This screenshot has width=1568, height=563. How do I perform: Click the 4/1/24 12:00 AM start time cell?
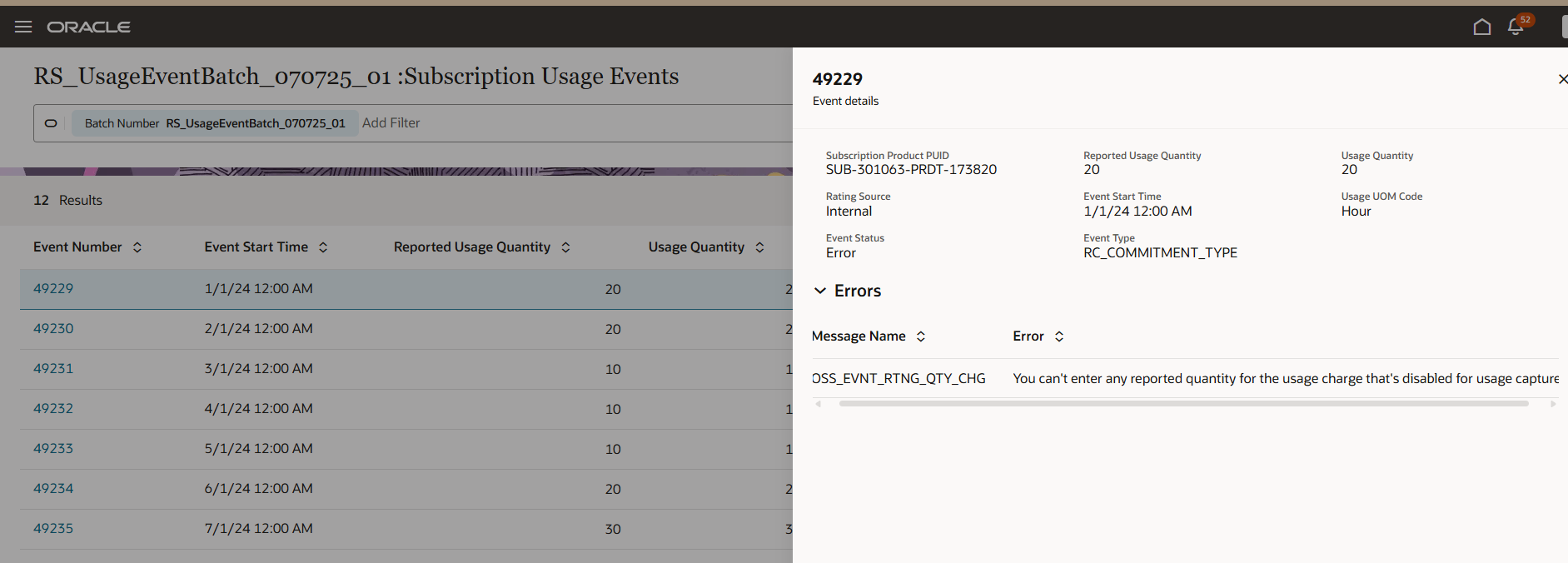259,409
